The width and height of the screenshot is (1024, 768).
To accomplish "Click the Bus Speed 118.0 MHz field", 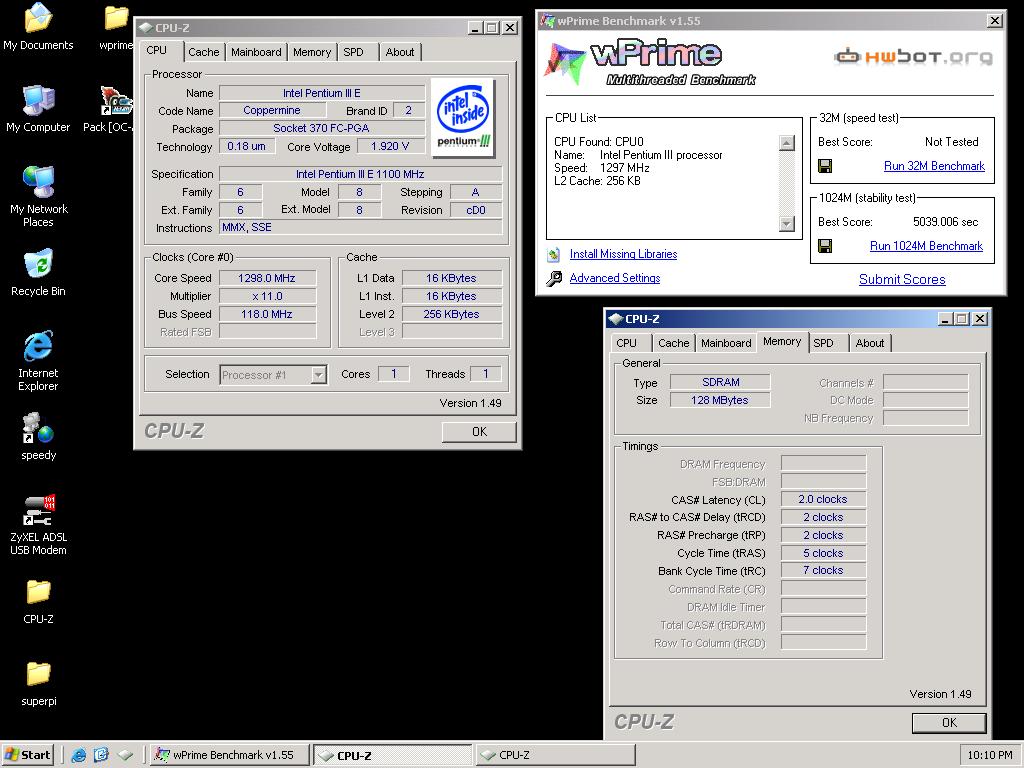I will point(268,314).
